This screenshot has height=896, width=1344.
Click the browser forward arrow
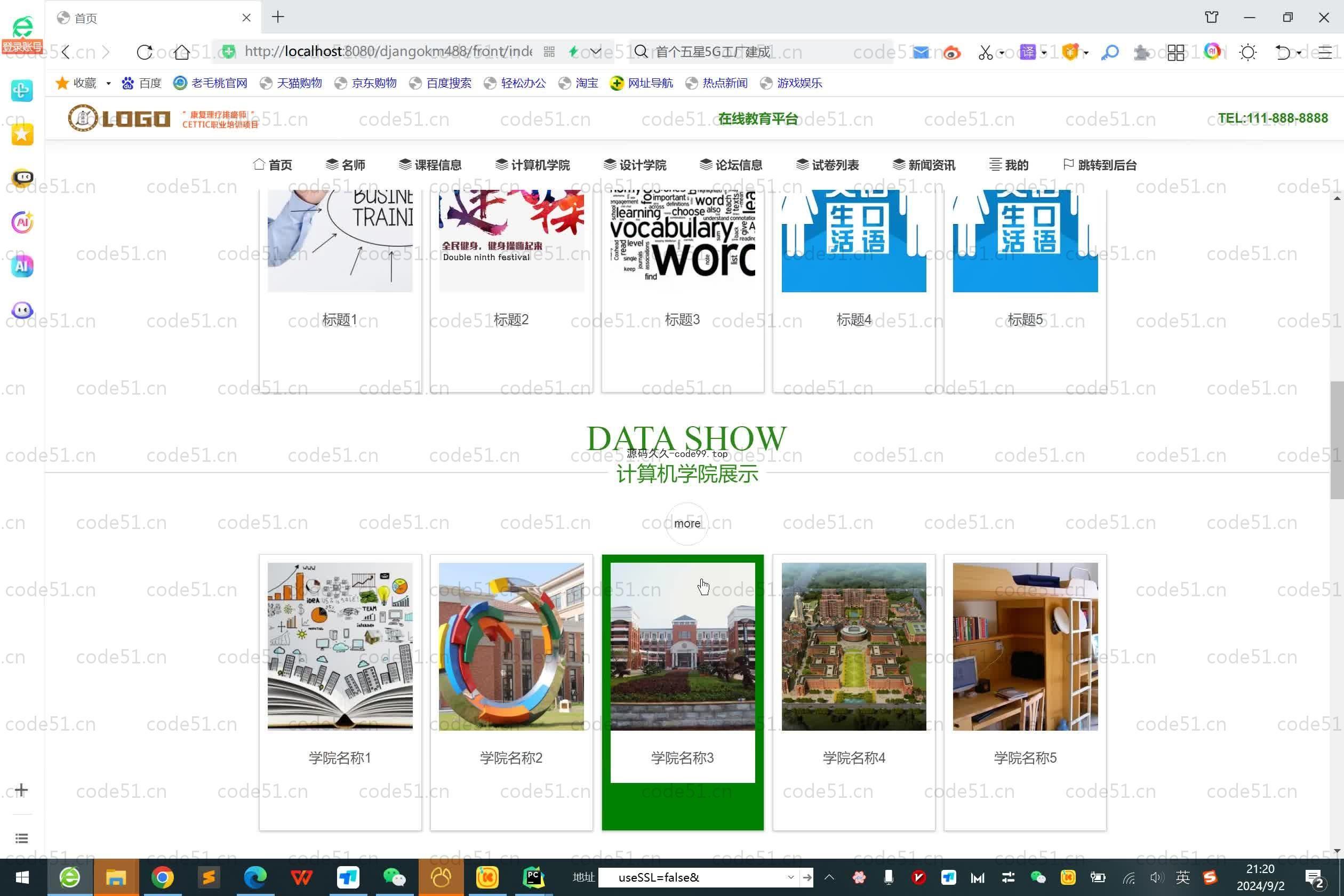[106, 52]
